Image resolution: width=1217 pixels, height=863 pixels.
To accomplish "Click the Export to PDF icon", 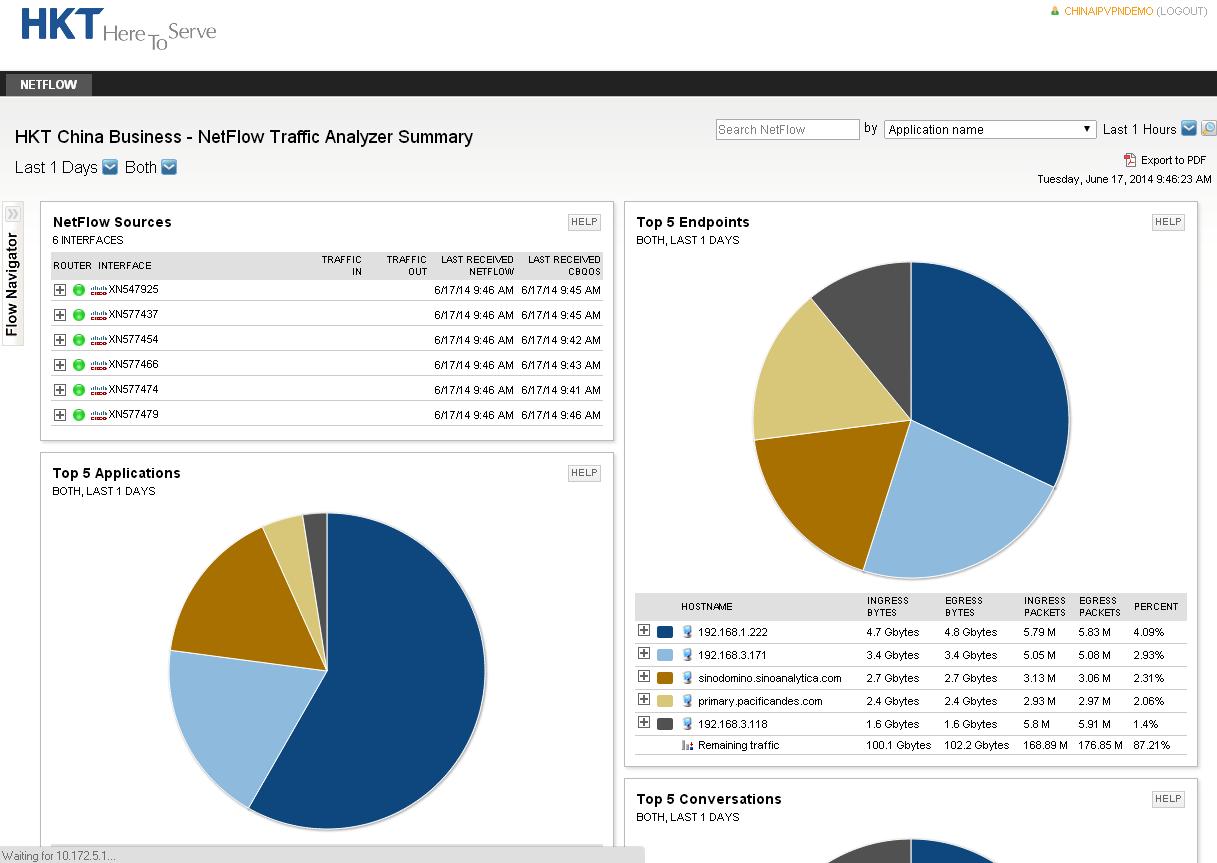I will click(1130, 160).
